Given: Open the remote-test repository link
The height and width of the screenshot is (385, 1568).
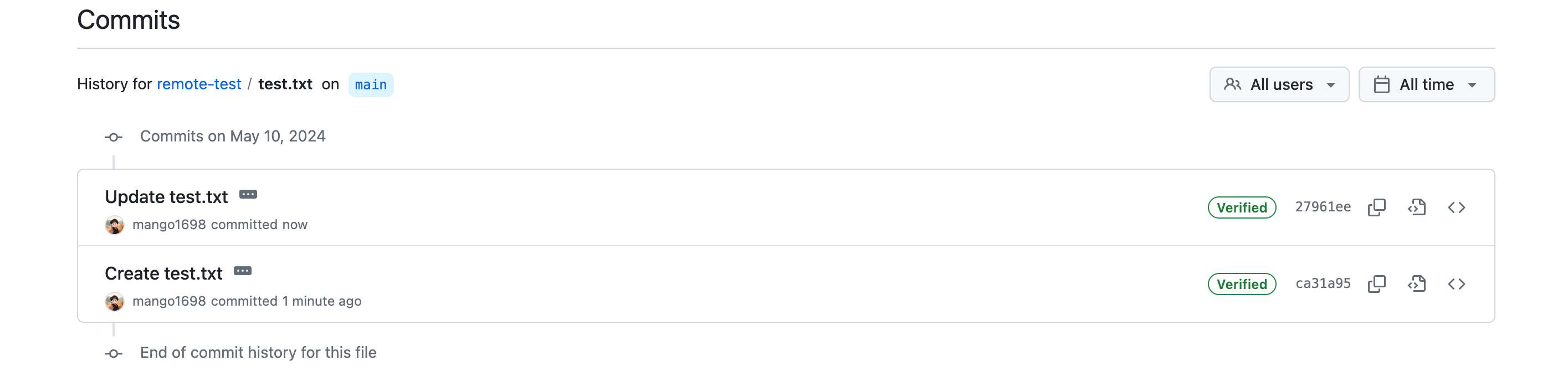Looking at the screenshot, I should (x=198, y=84).
